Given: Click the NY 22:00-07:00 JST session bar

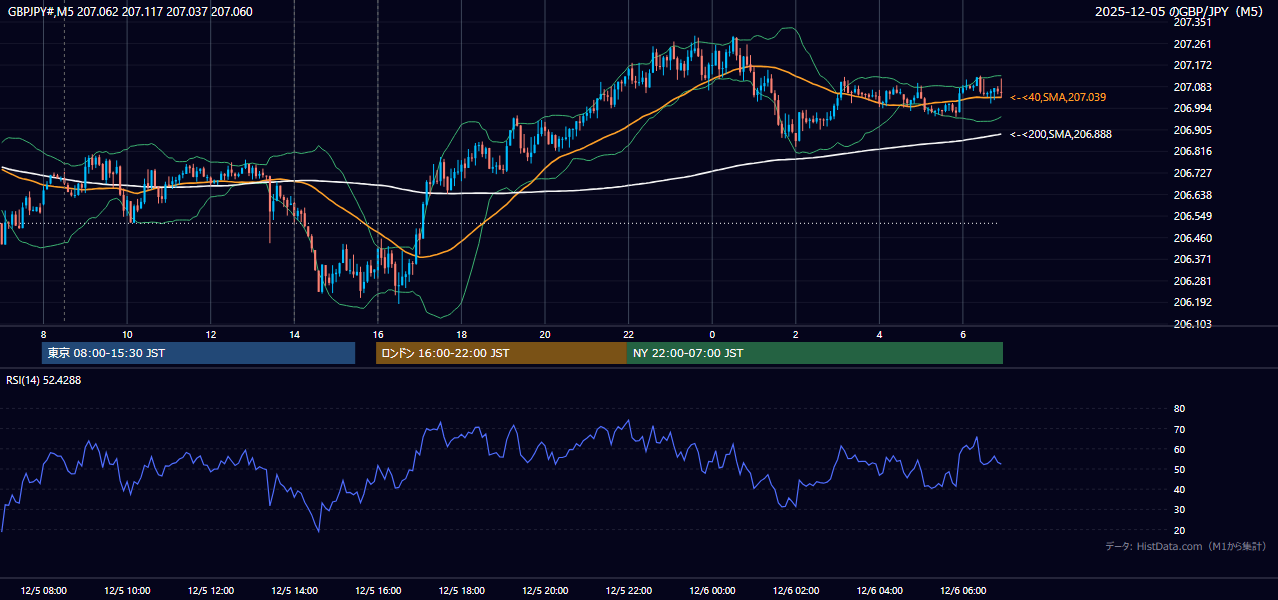Looking at the screenshot, I should tap(815, 353).
